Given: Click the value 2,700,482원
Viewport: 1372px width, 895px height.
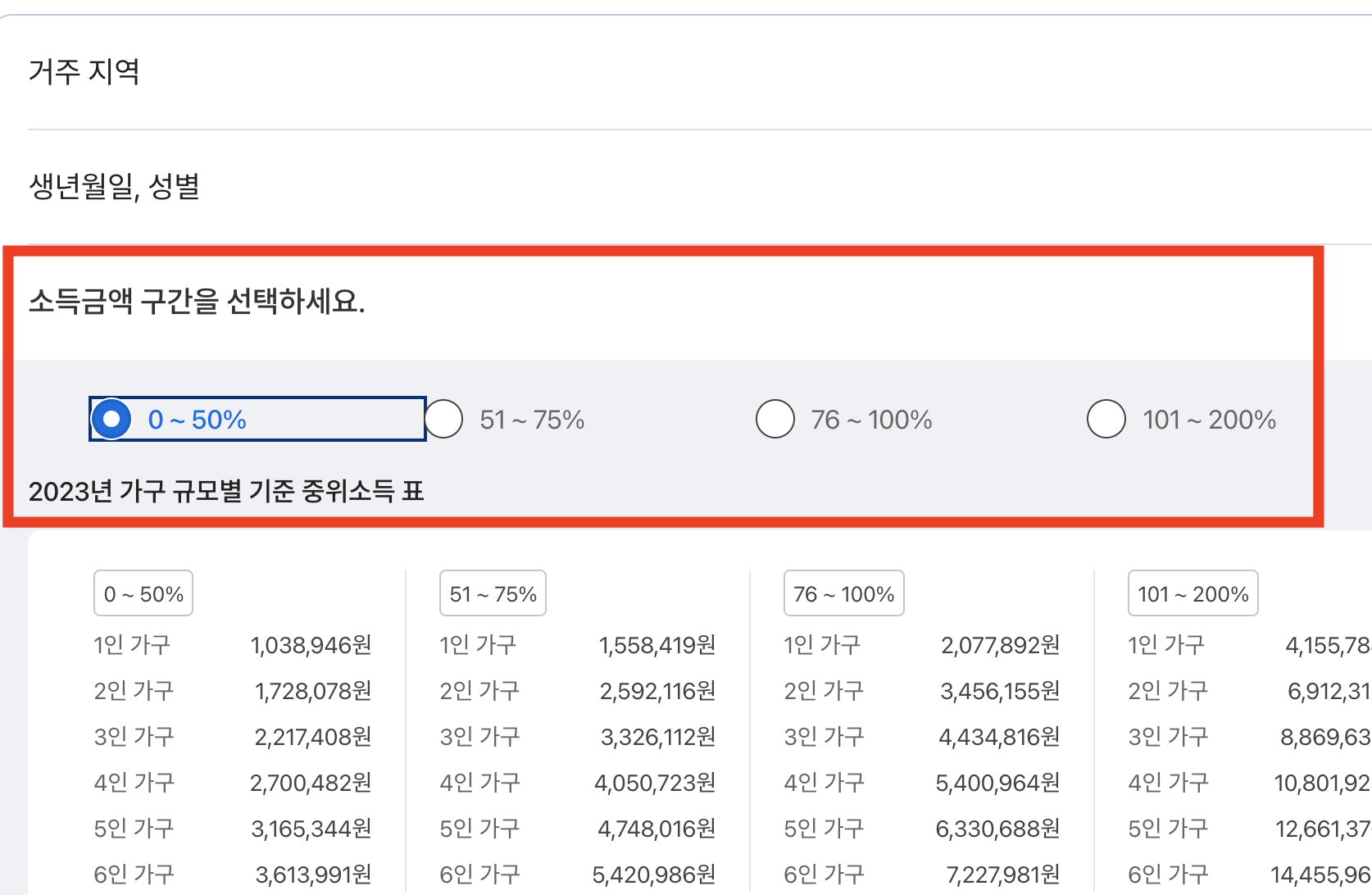Looking at the screenshot, I should [x=310, y=782].
